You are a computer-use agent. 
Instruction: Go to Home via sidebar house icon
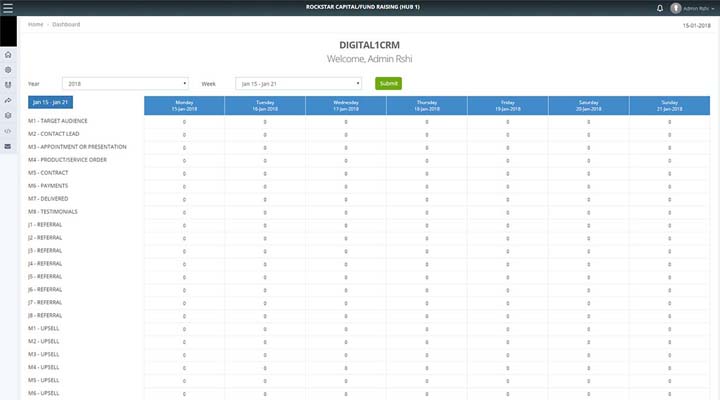tap(8, 55)
